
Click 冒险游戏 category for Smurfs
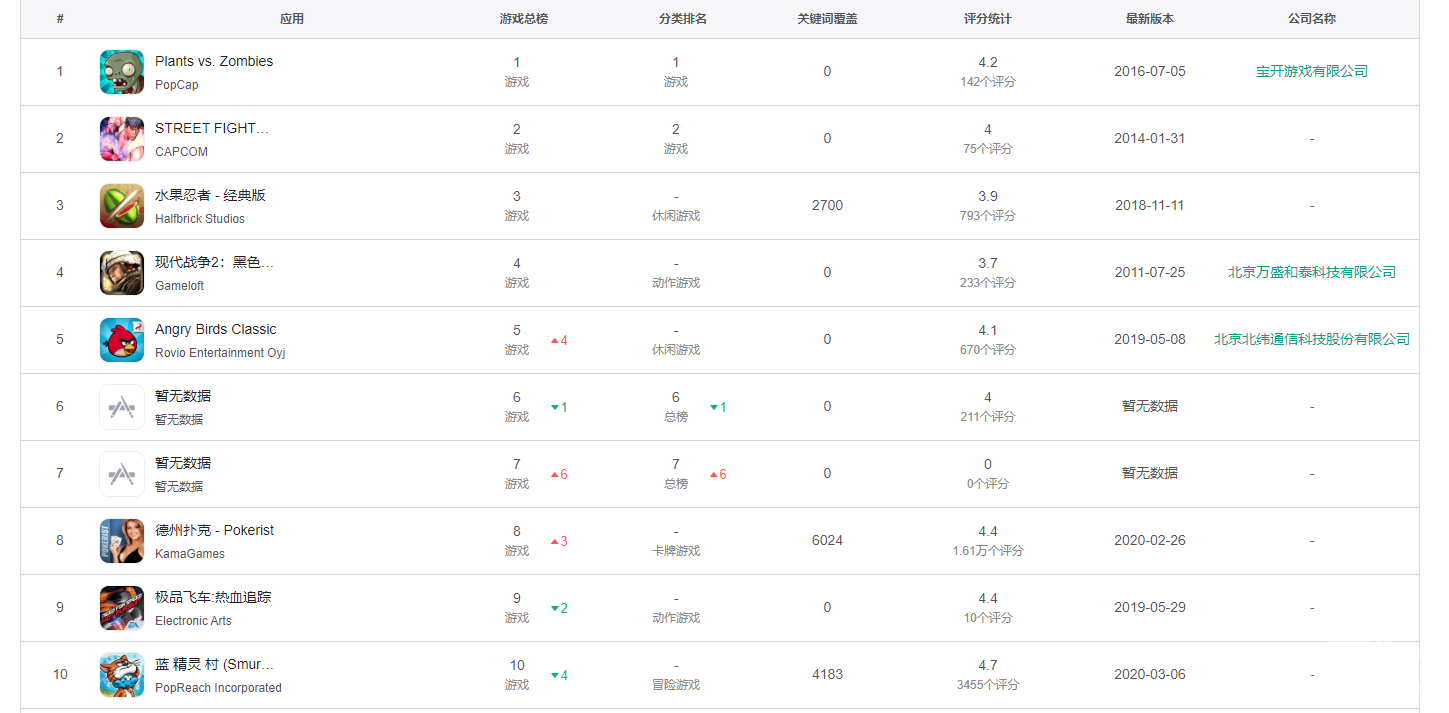pos(676,685)
